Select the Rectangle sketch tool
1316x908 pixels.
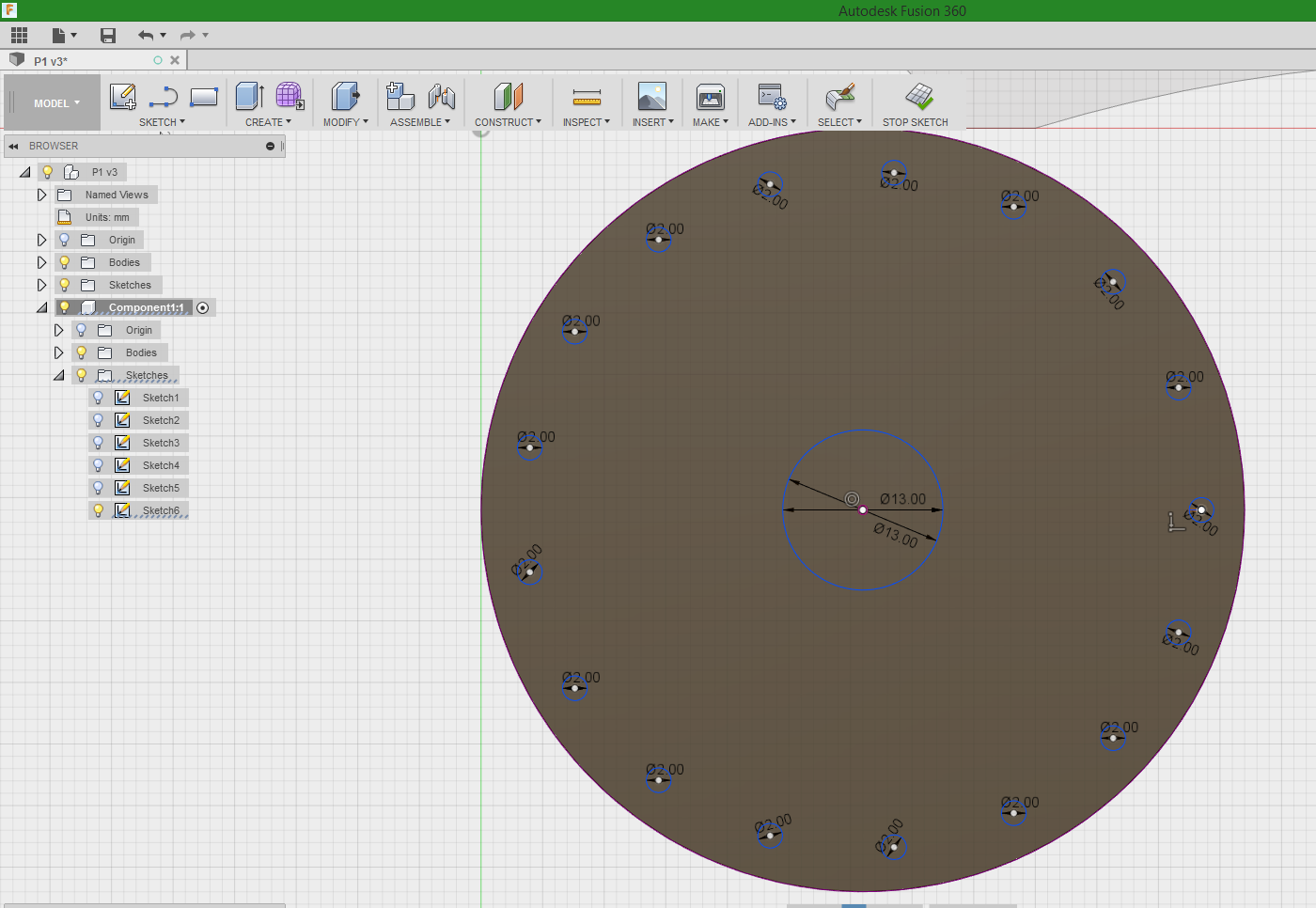point(204,97)
